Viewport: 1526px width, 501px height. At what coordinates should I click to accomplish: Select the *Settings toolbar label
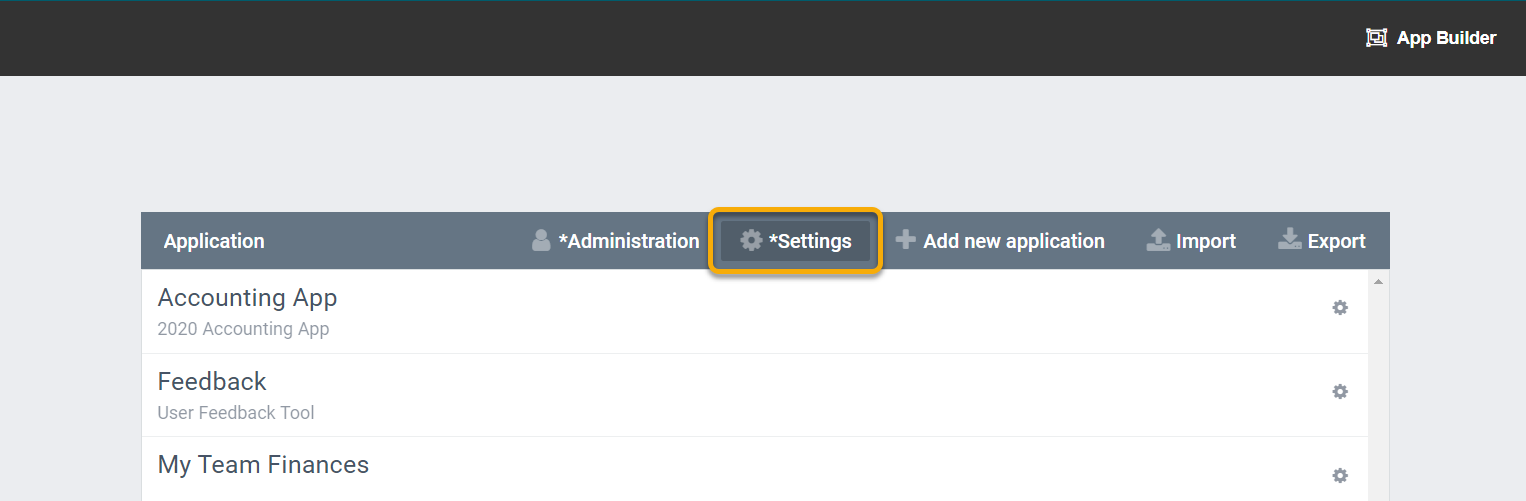[810, 241]
